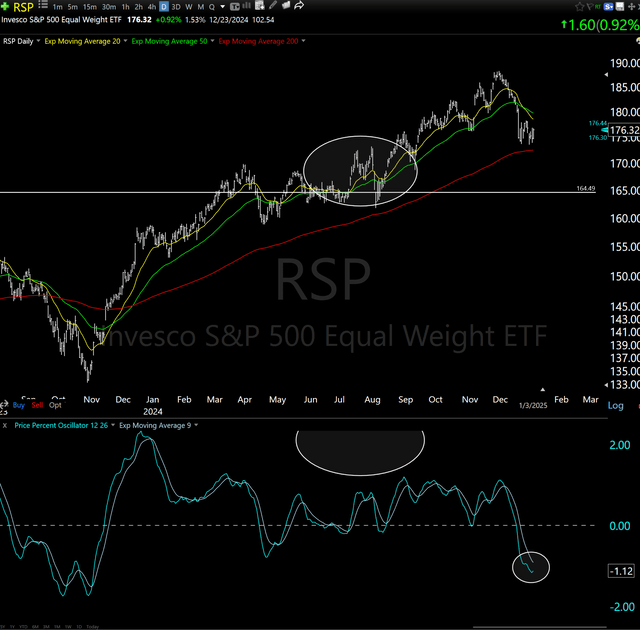640x630 pixels.
Task: Open the blue S dropdown icon
Action: tap(608, 7)
